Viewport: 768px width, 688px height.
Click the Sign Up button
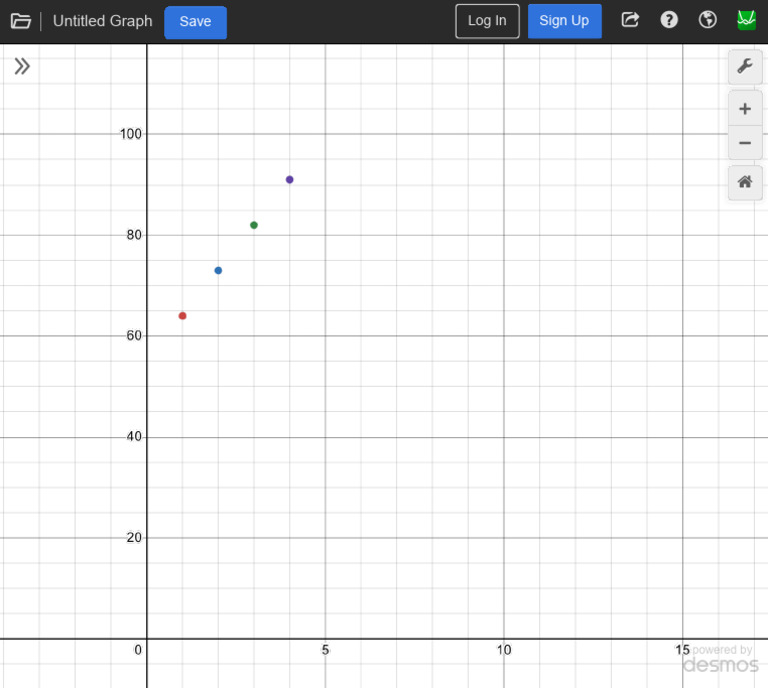click(x=564, y=21)
